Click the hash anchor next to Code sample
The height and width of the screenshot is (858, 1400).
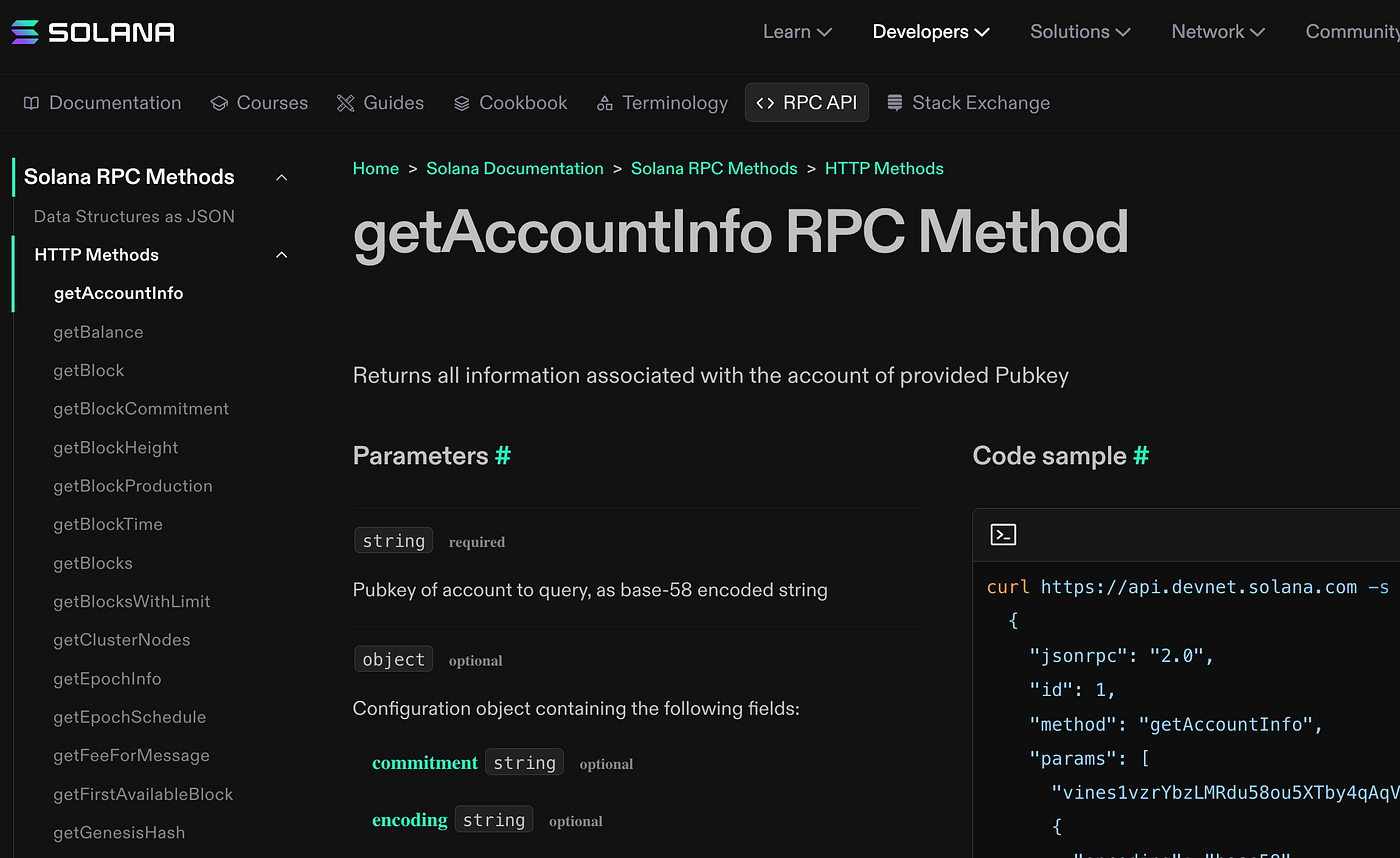1141,456
